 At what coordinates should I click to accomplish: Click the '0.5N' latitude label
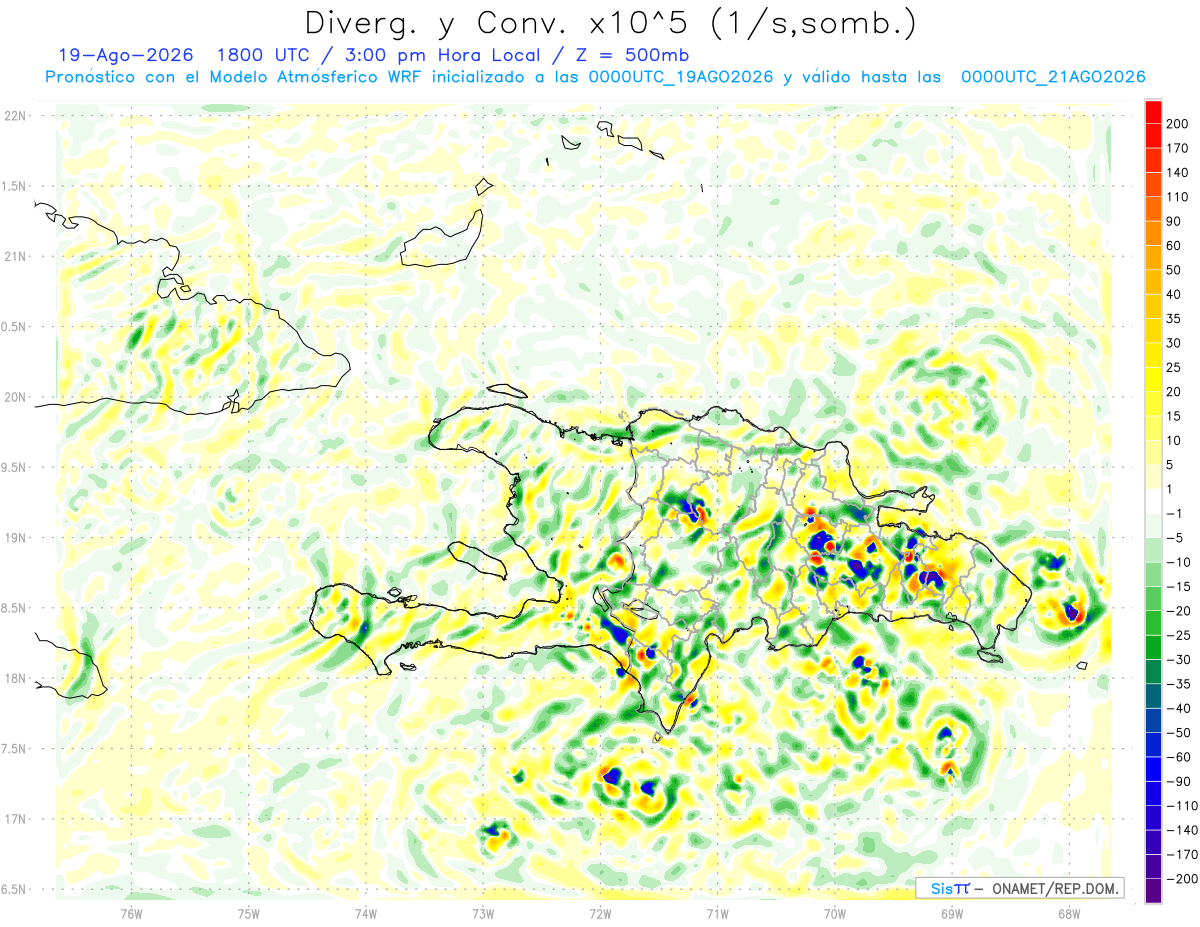pos(15,327)
